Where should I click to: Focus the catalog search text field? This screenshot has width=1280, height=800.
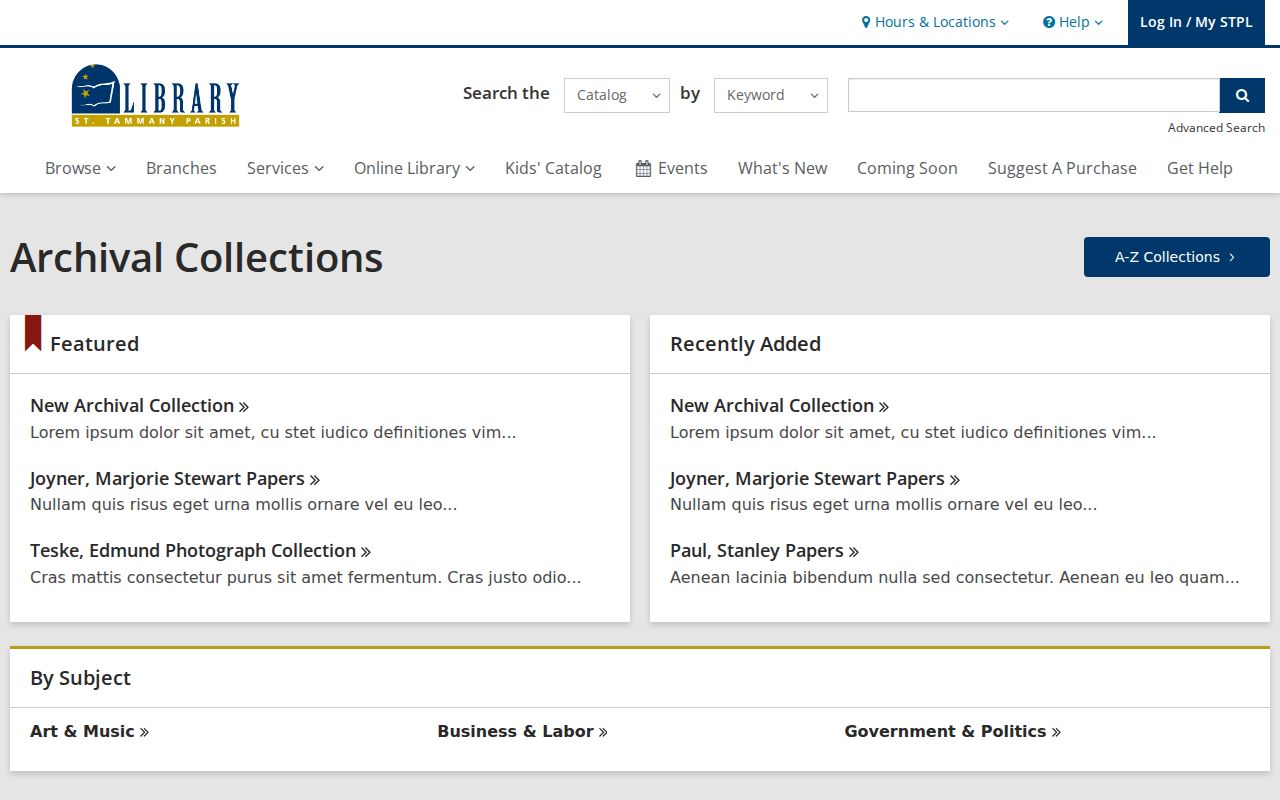[x=1034, y=95]
